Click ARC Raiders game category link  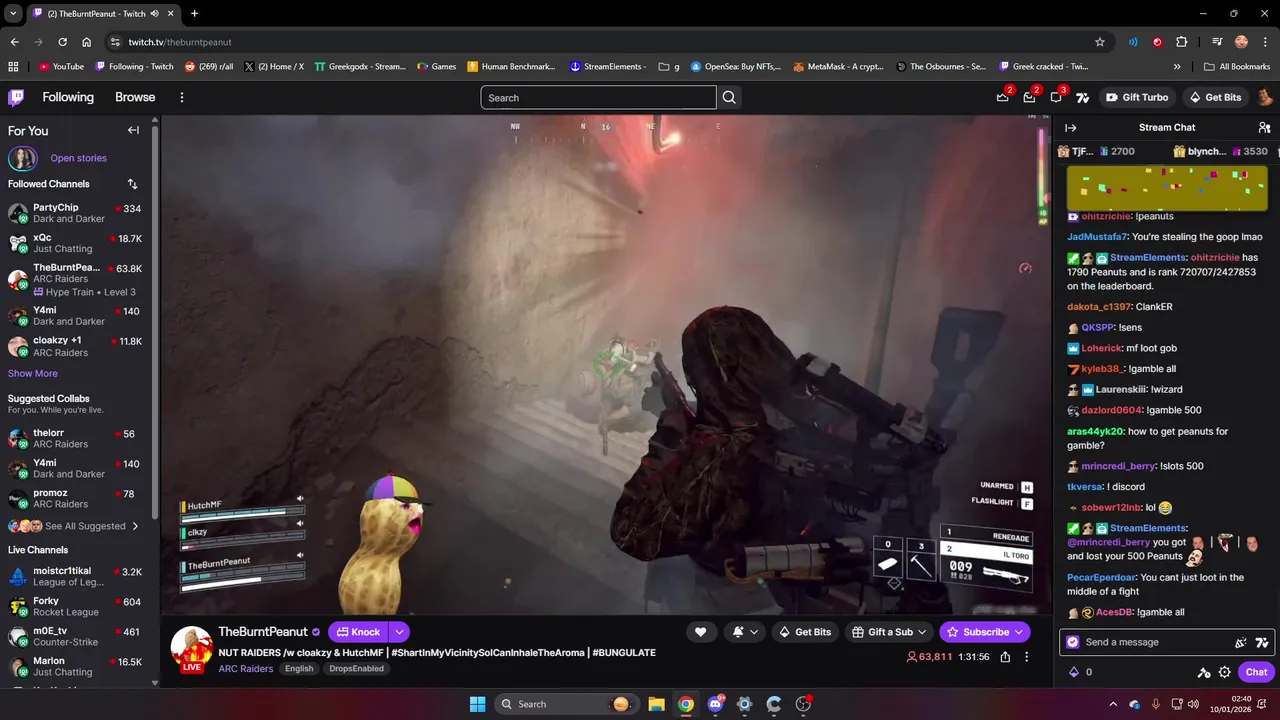click(x=246, y=668)
